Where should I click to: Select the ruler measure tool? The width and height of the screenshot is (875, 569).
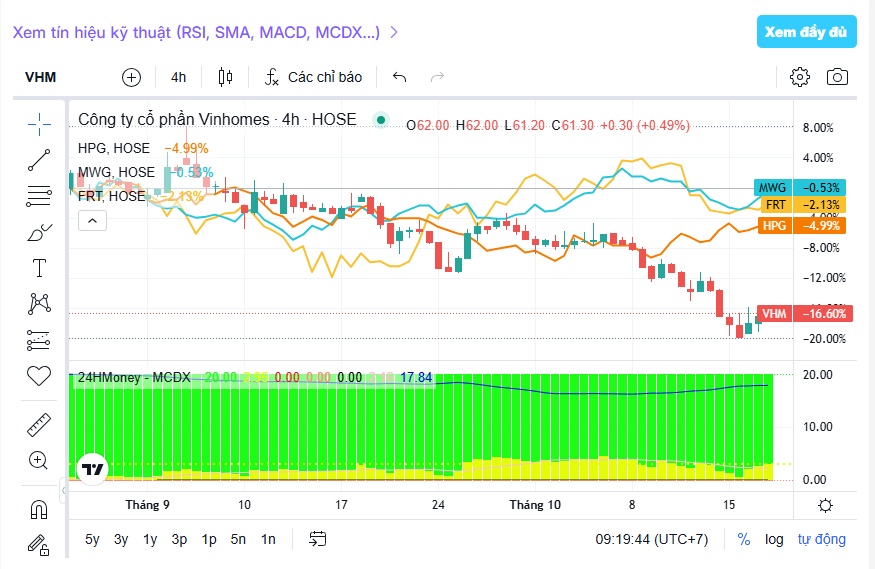coord(39,425)
